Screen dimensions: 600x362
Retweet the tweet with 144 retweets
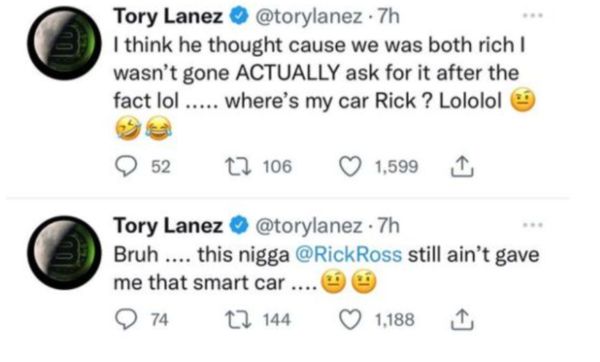pos(238,320)
